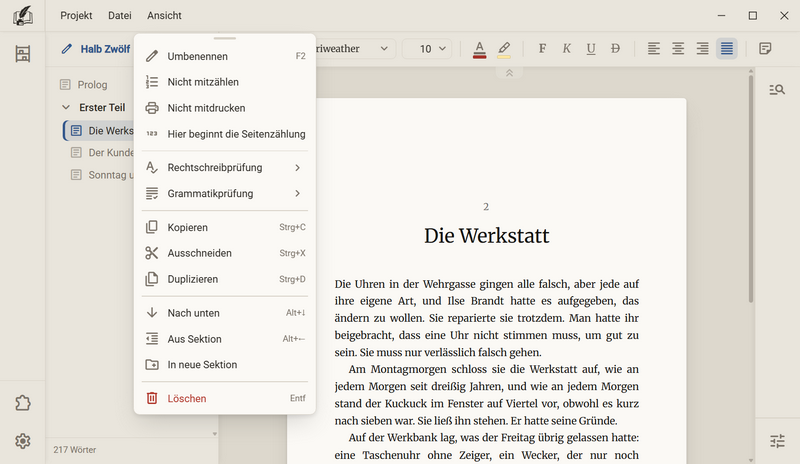Click the scroll-down arrow of scene list

[x=215, y=434]
